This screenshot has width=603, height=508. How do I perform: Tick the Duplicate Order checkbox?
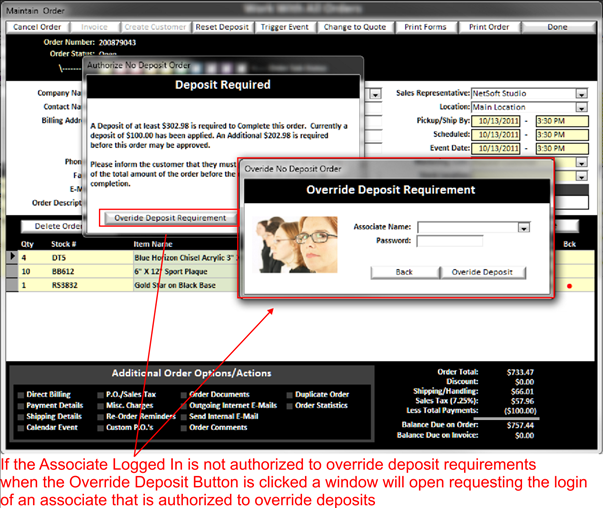(x=290, y=396)
